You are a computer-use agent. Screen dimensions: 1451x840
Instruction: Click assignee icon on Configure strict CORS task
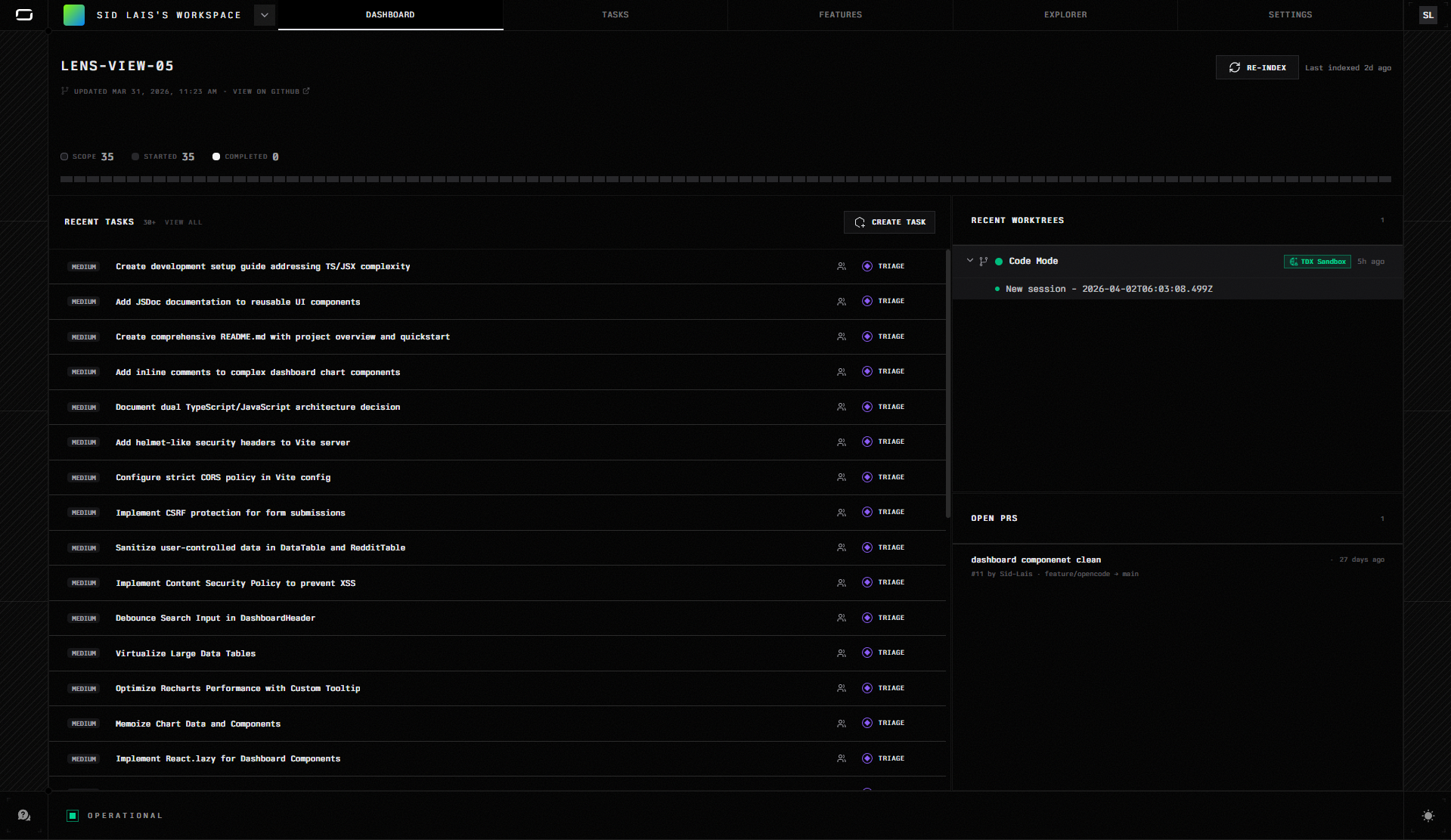click(x=842, y=477)
